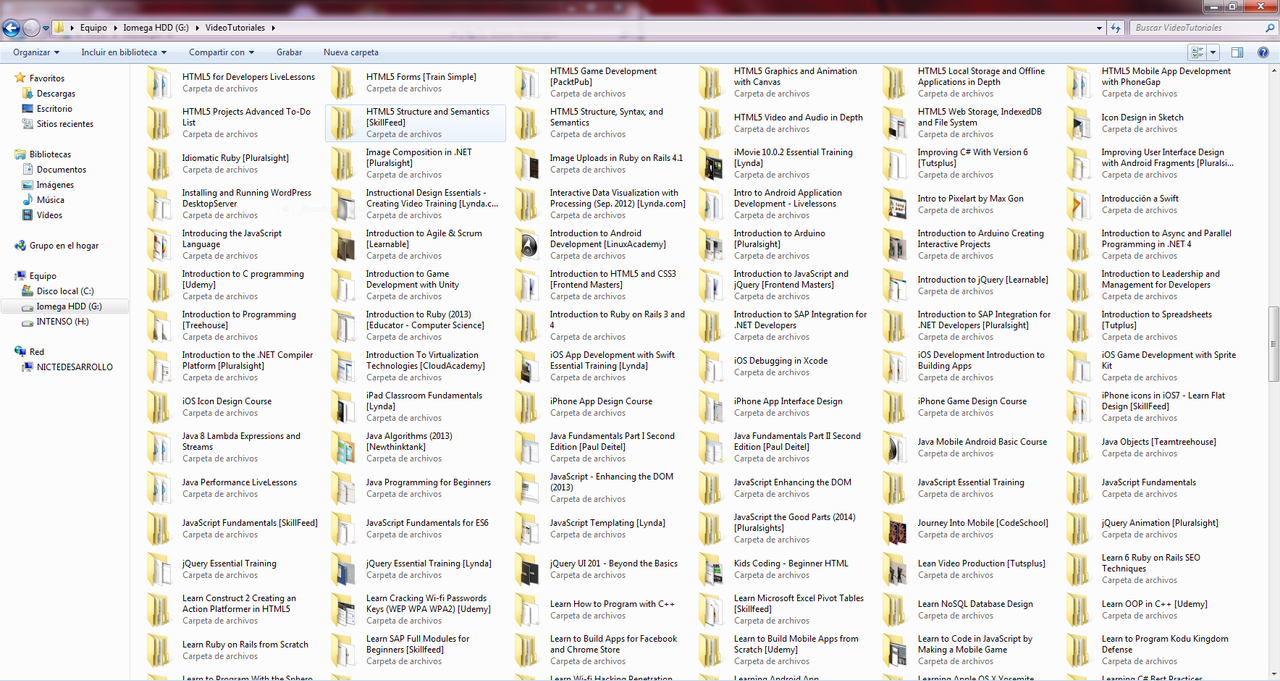The height and width of the screenshot is (681, 1280).
Task: Click VideoTutoriales in the address breadcrumb
Action: point(237,28)
